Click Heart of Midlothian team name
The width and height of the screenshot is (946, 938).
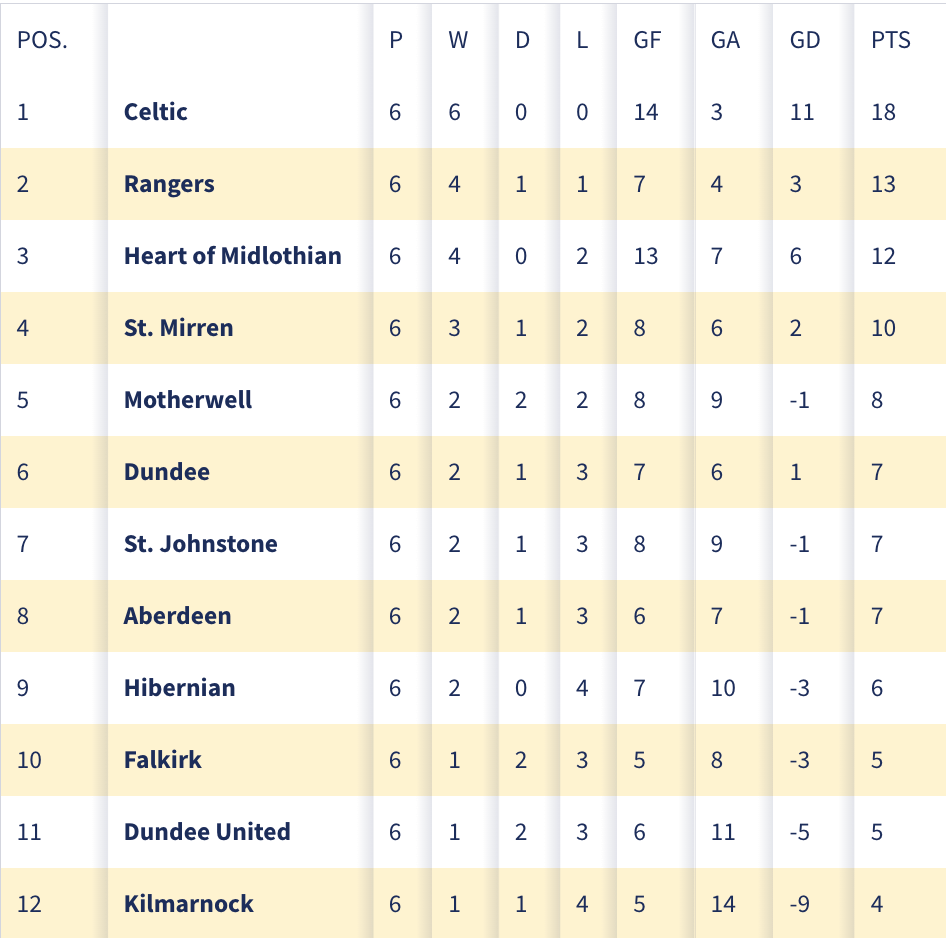232,256
